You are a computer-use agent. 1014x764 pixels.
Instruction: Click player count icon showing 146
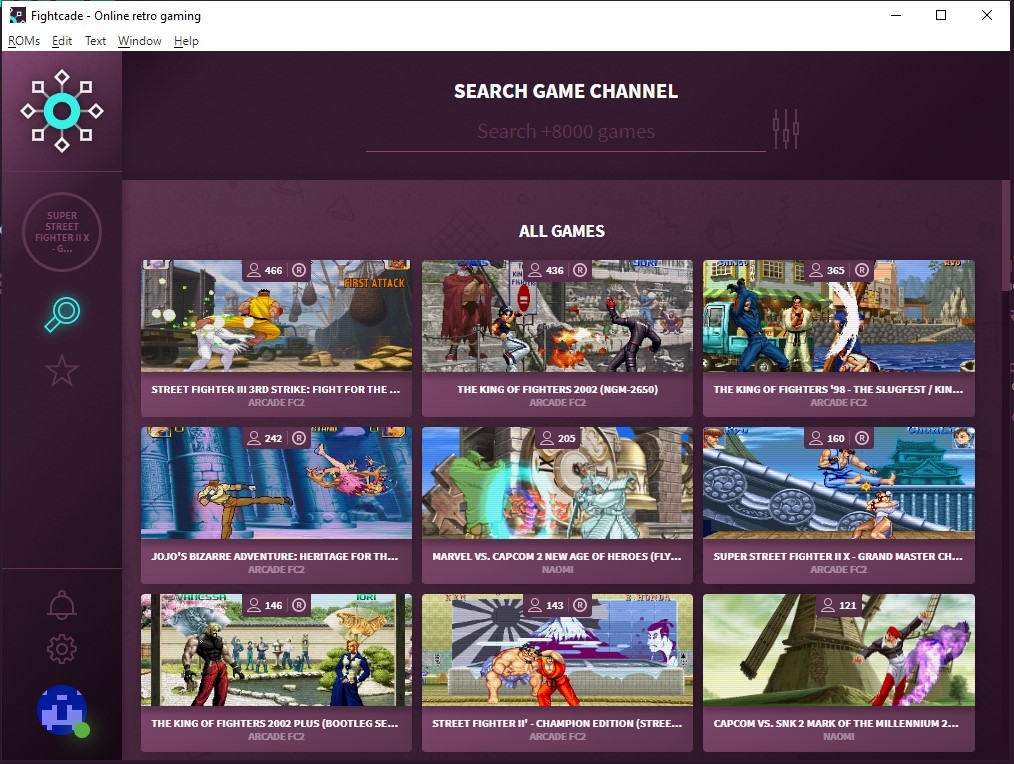pyautogui.click(x=254, y=605)
